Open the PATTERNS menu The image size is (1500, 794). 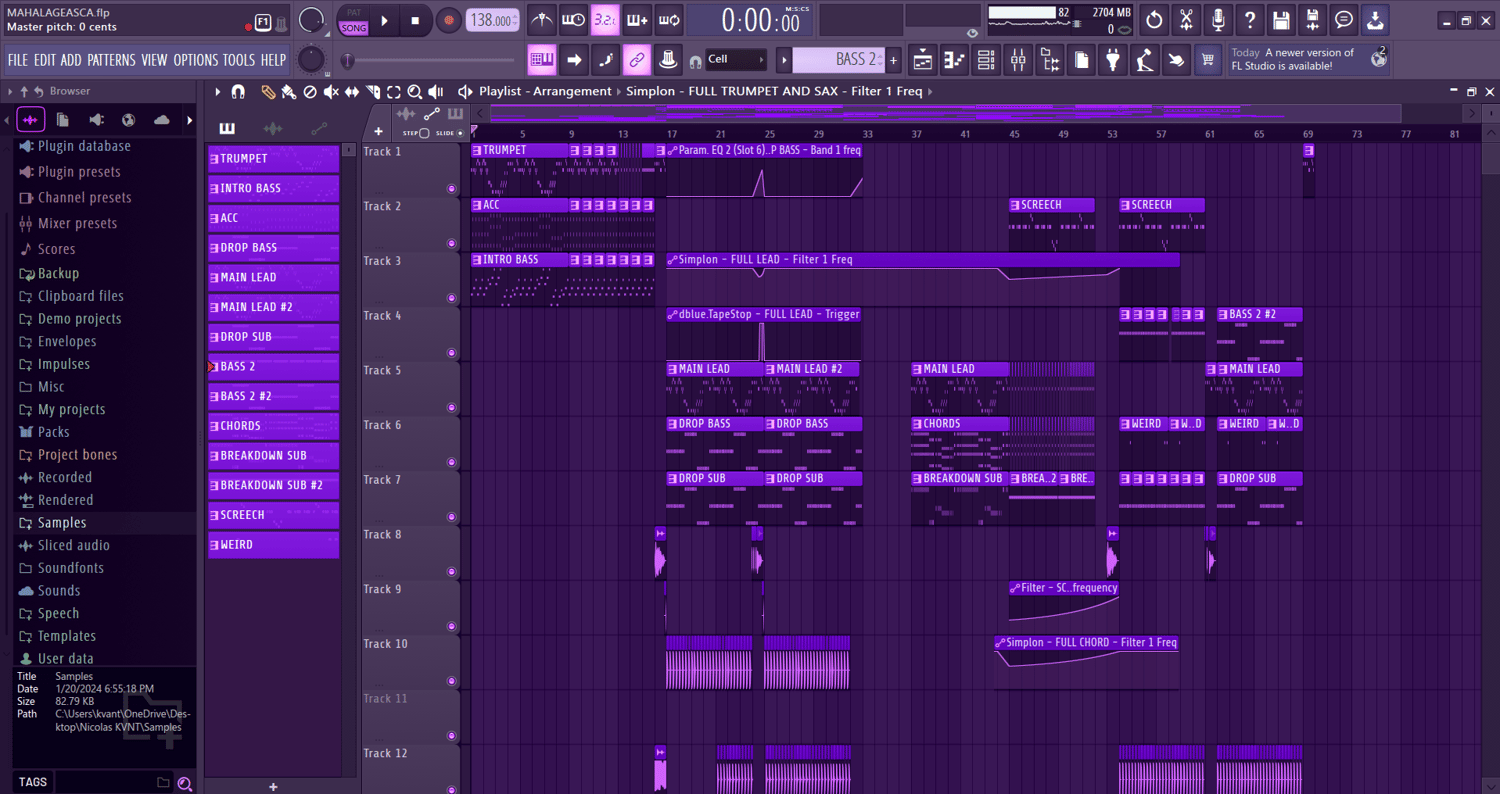(111, 60)
